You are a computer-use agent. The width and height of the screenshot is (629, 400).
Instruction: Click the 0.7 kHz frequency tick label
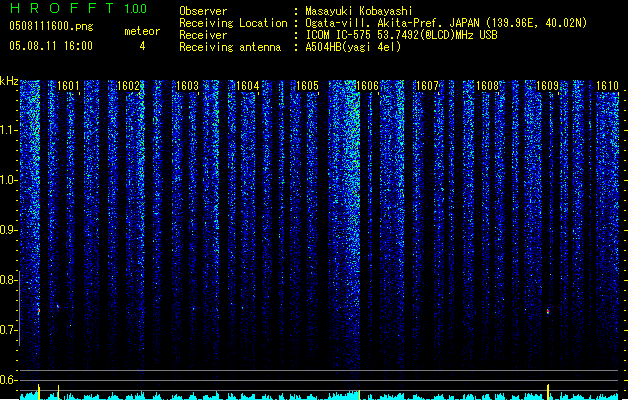tap(8, 330)
